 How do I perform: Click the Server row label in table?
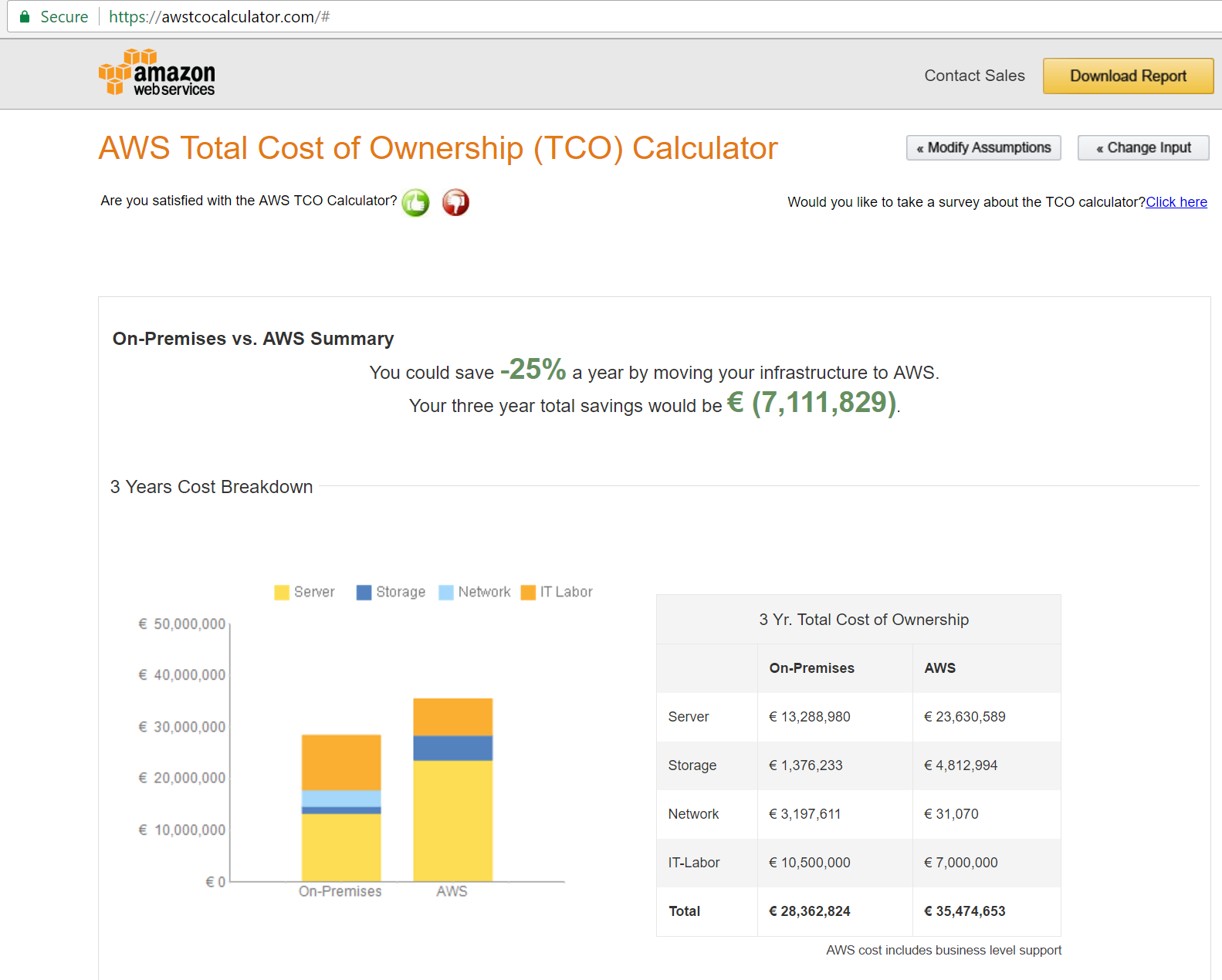(688, 717)
